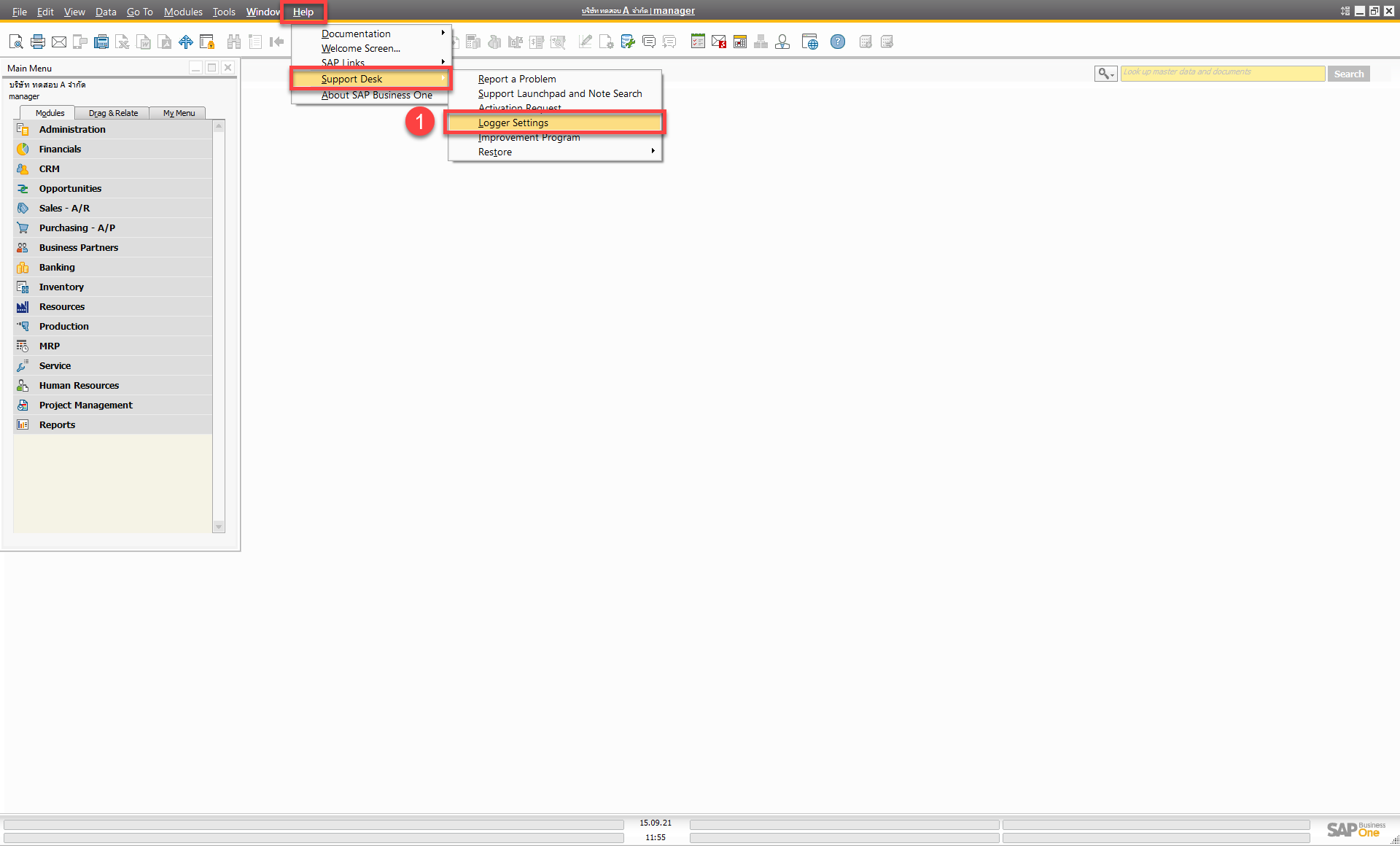Click the Lock Screen toolbar icon

pos(207,42)
